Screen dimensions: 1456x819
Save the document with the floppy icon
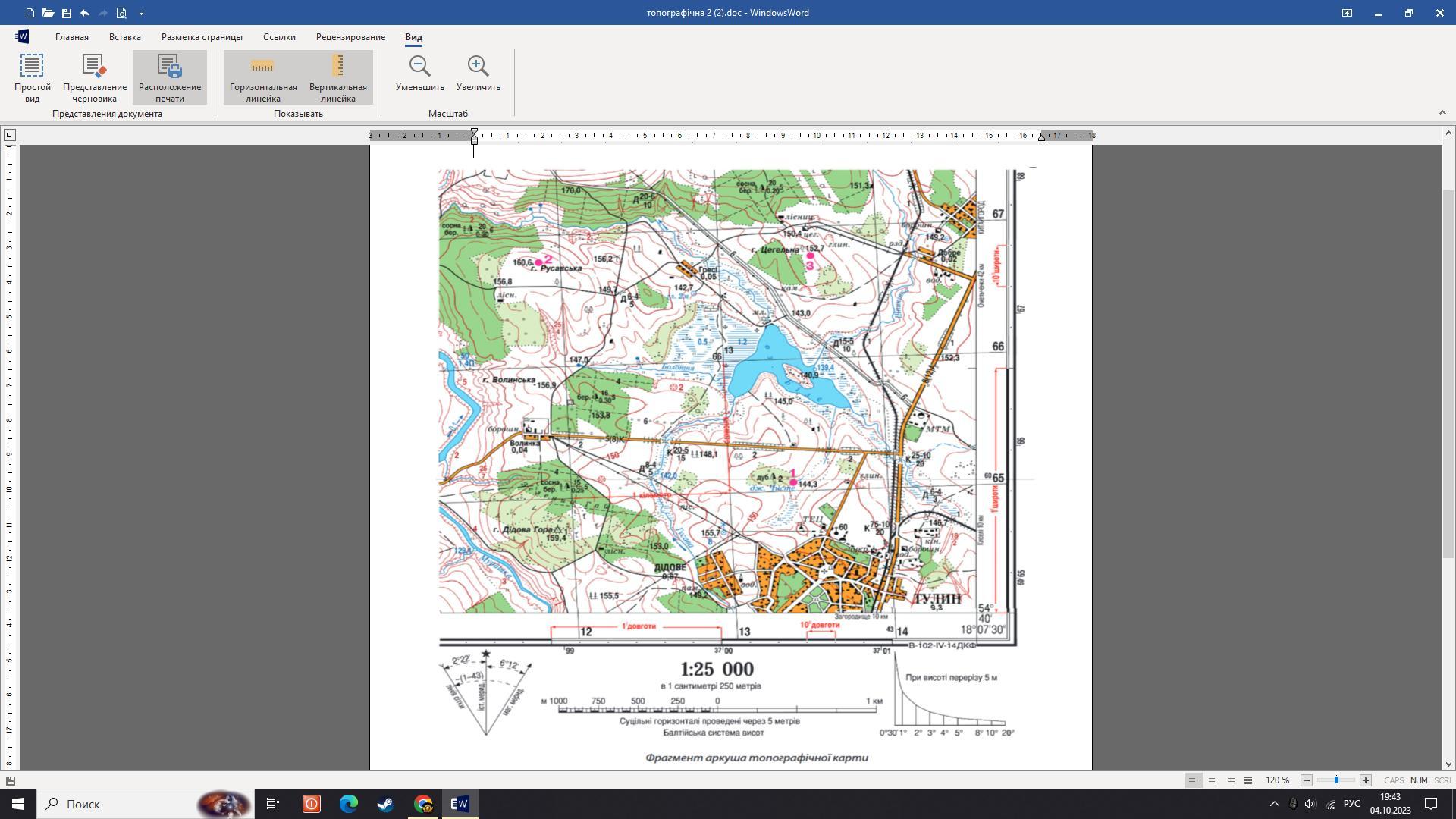(x=67, y=13)
